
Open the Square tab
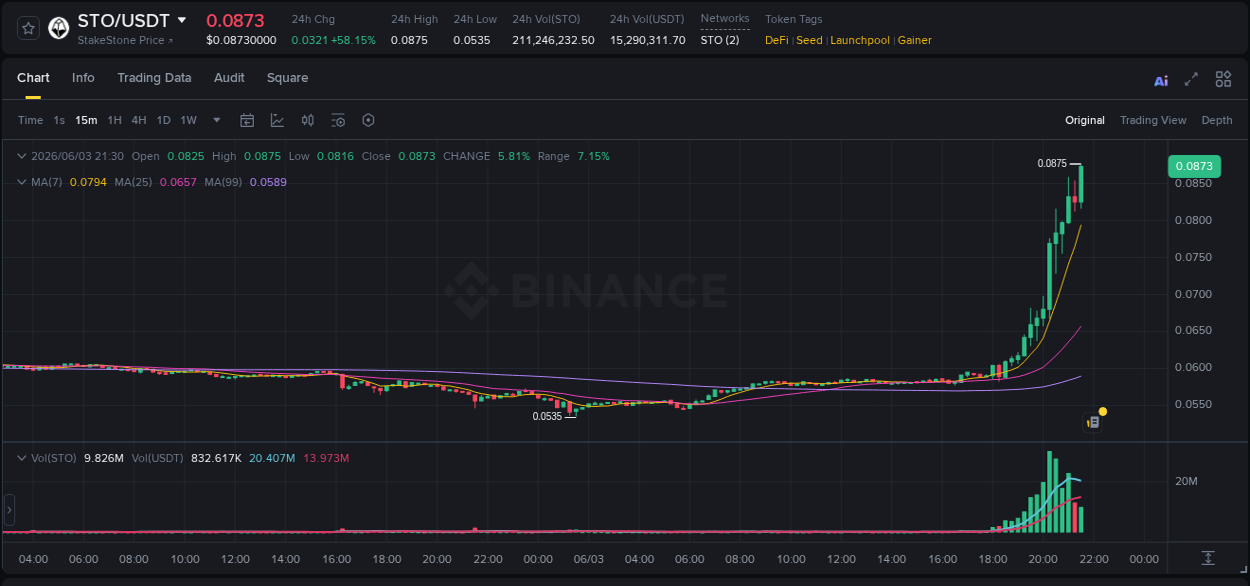tap(287, 78)
